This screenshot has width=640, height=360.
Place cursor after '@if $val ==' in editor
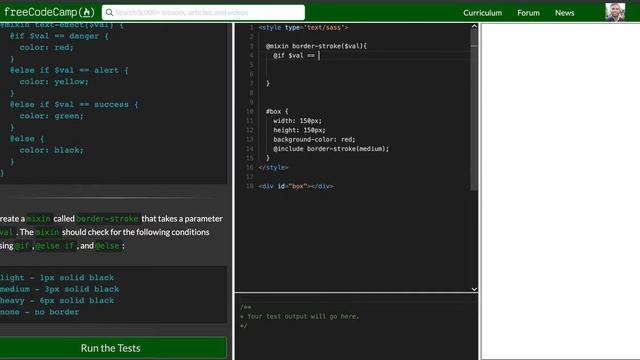click(x=319, y=56)
